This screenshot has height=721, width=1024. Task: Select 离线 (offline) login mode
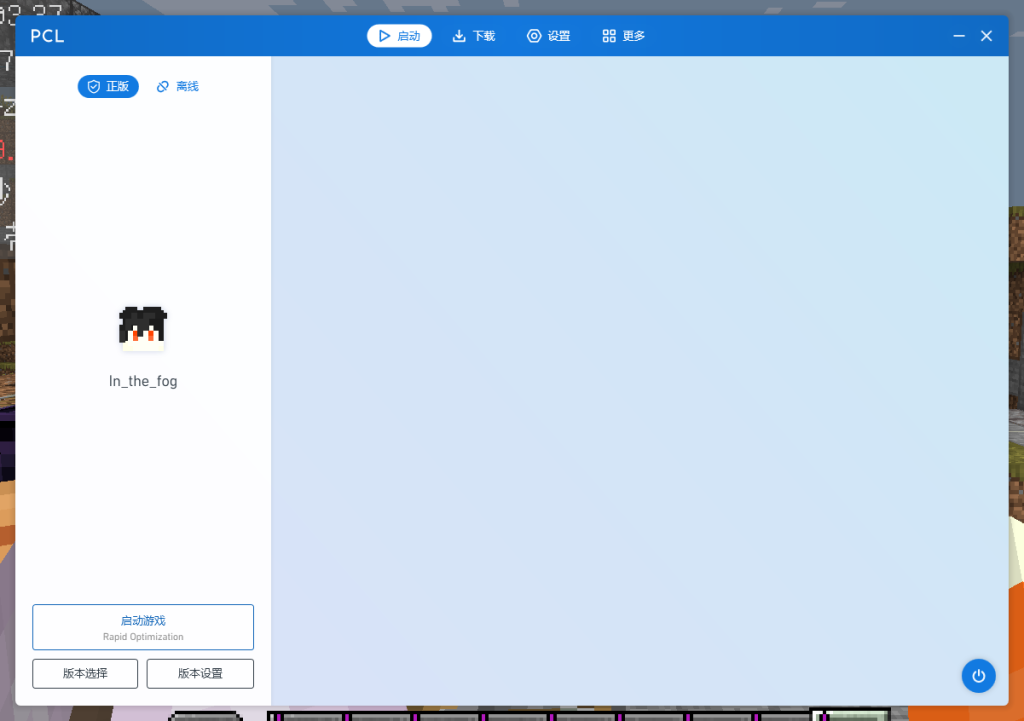click(x=178, y=86)
